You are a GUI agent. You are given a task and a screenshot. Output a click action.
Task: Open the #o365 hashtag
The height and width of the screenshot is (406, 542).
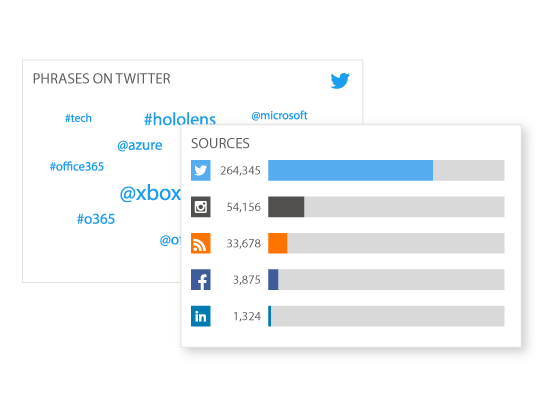(96, 219)
